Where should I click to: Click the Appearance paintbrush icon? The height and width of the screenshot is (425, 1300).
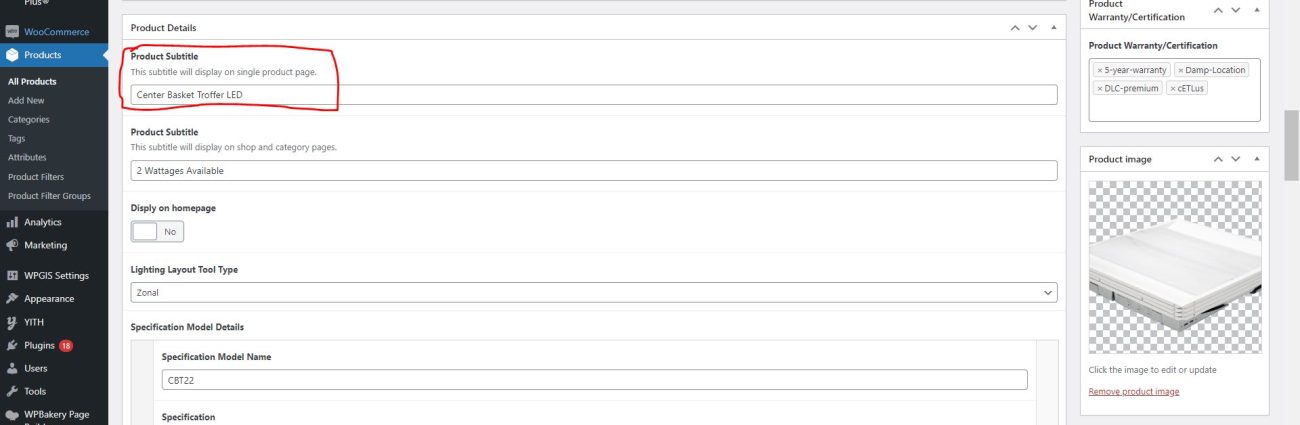[x=12, y=298]
